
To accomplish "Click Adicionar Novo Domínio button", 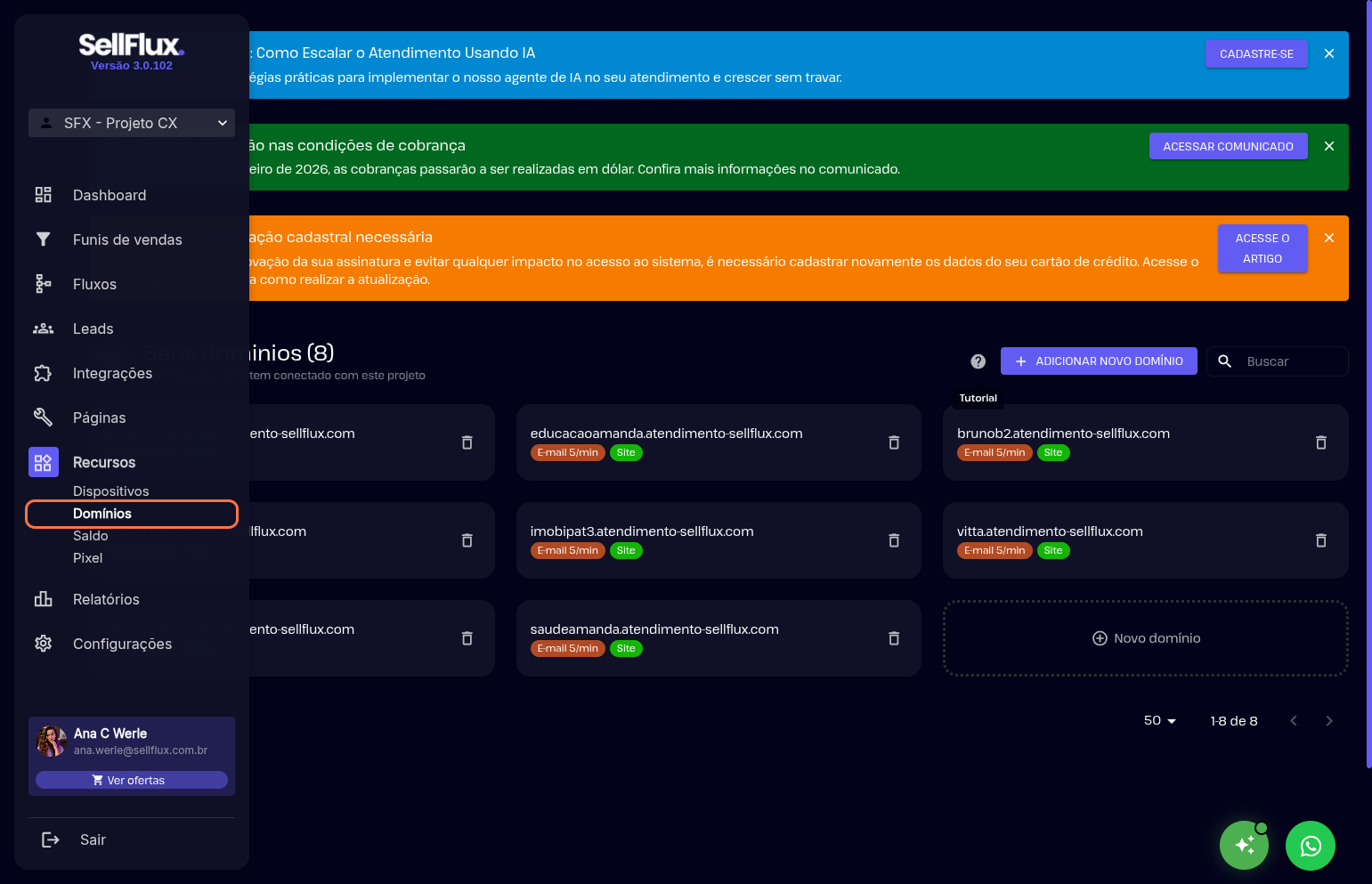I will tap(1099, 361).
